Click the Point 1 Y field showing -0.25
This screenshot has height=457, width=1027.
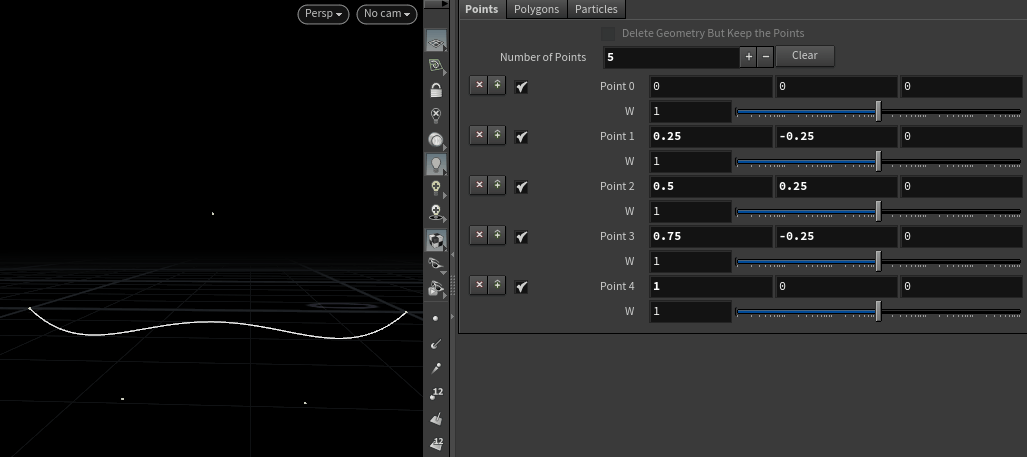point(836,136)
